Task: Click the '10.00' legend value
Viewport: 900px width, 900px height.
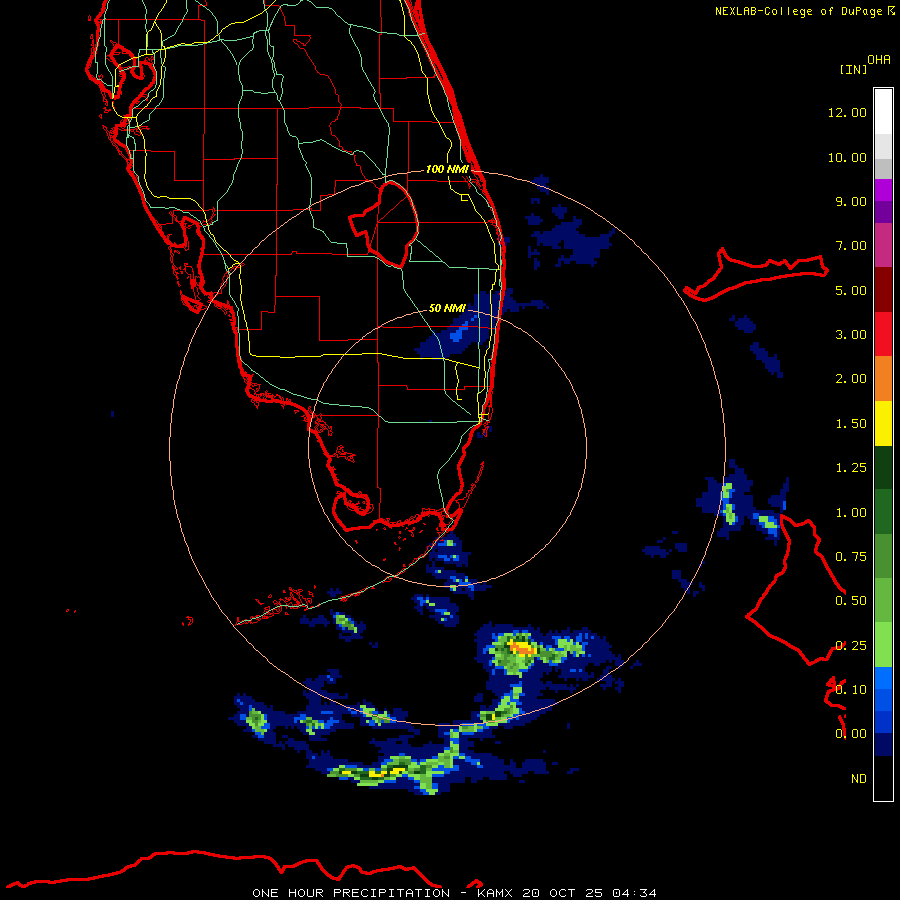Action: 847,157
